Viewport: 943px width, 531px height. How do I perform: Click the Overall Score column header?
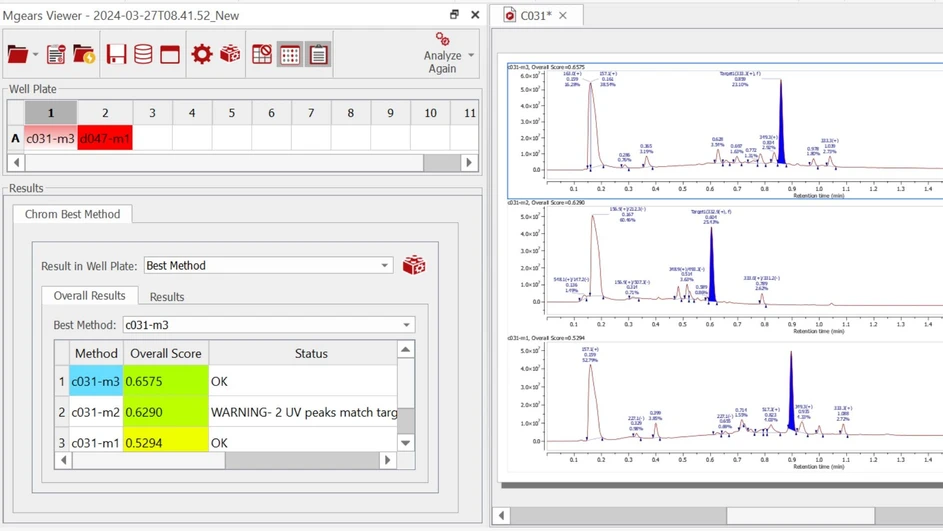point(166,353)
